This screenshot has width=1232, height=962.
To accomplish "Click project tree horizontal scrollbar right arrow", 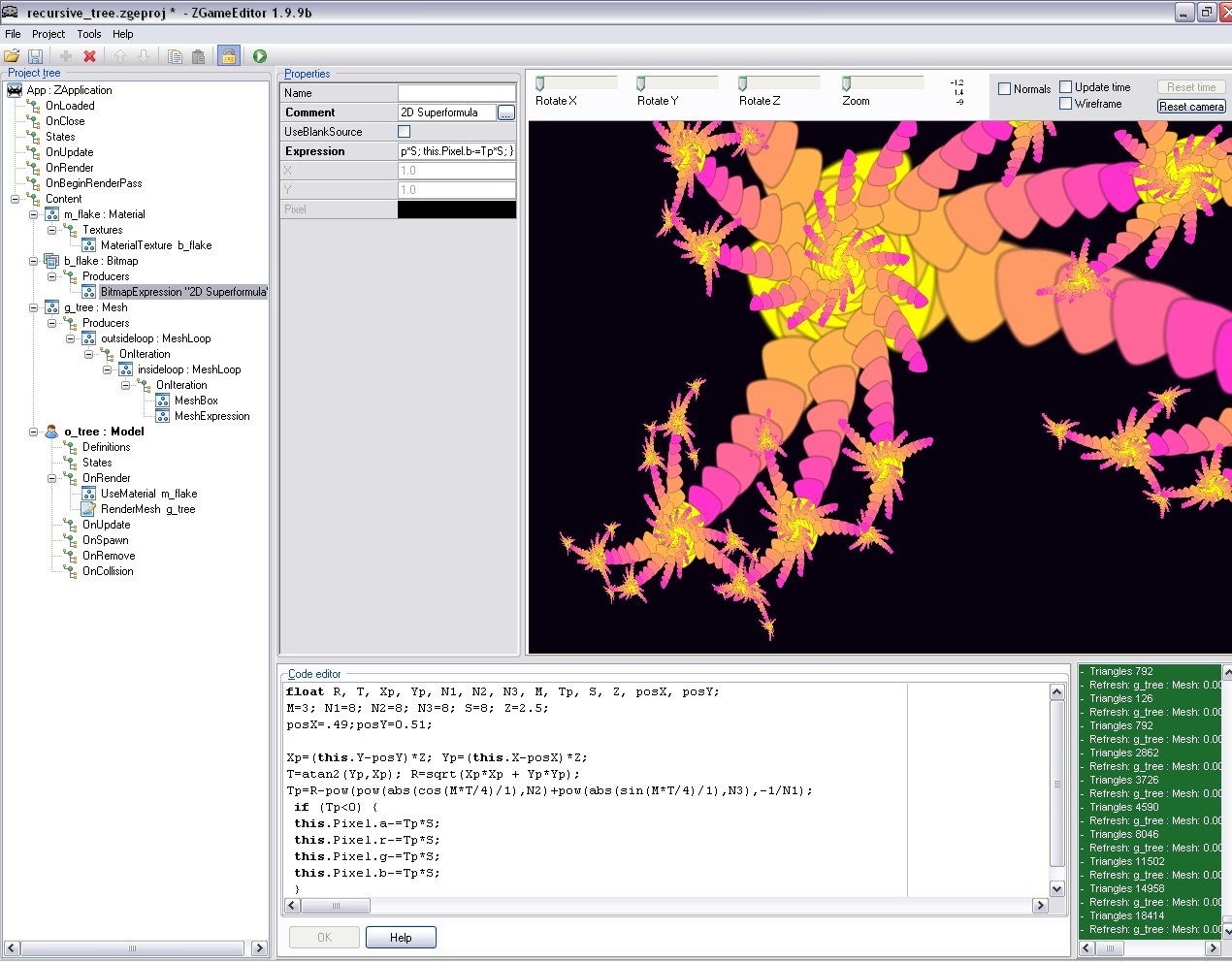I will point(259,948).
